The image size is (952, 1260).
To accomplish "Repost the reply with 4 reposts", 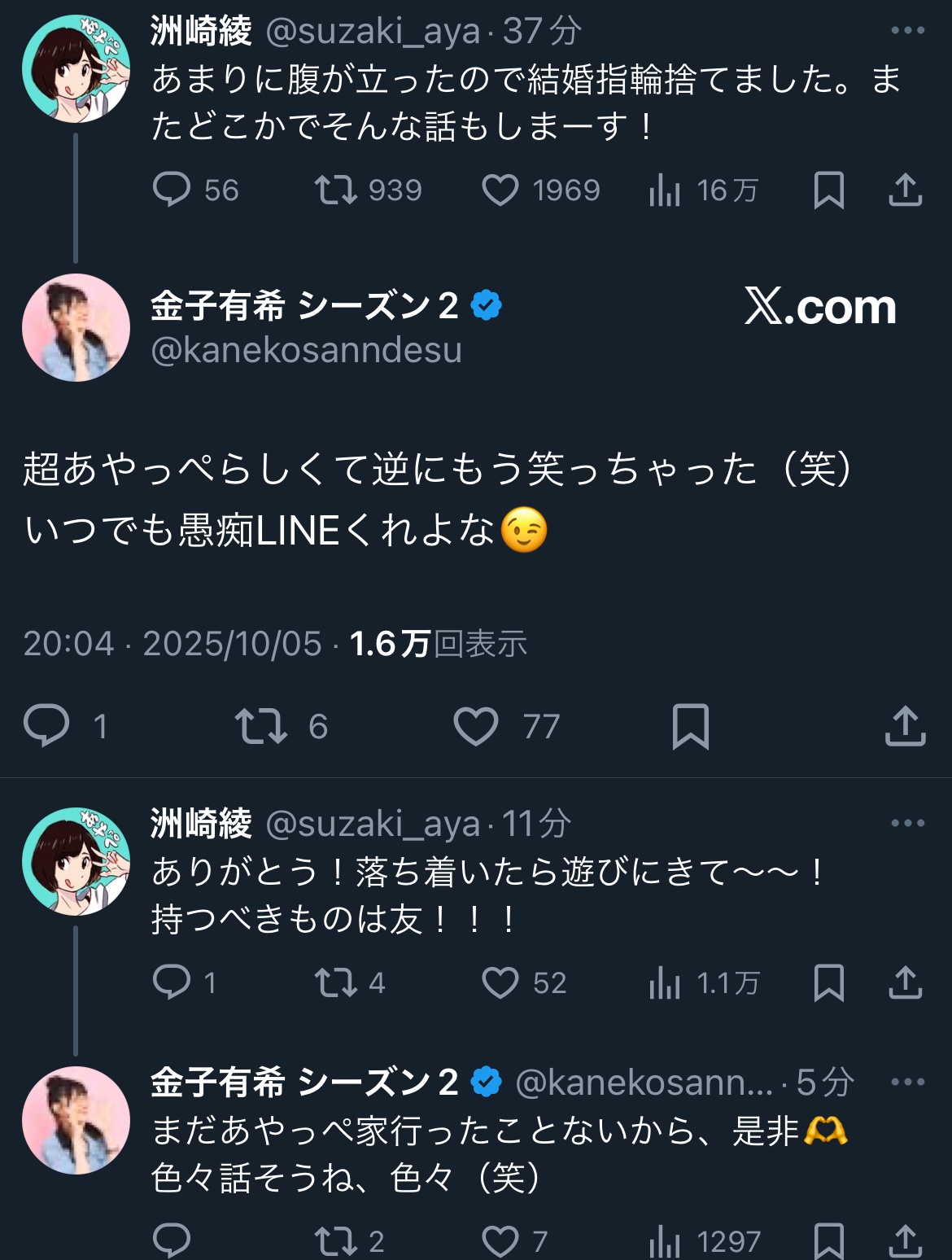I will pyautogui.click(x=336, y=983).
